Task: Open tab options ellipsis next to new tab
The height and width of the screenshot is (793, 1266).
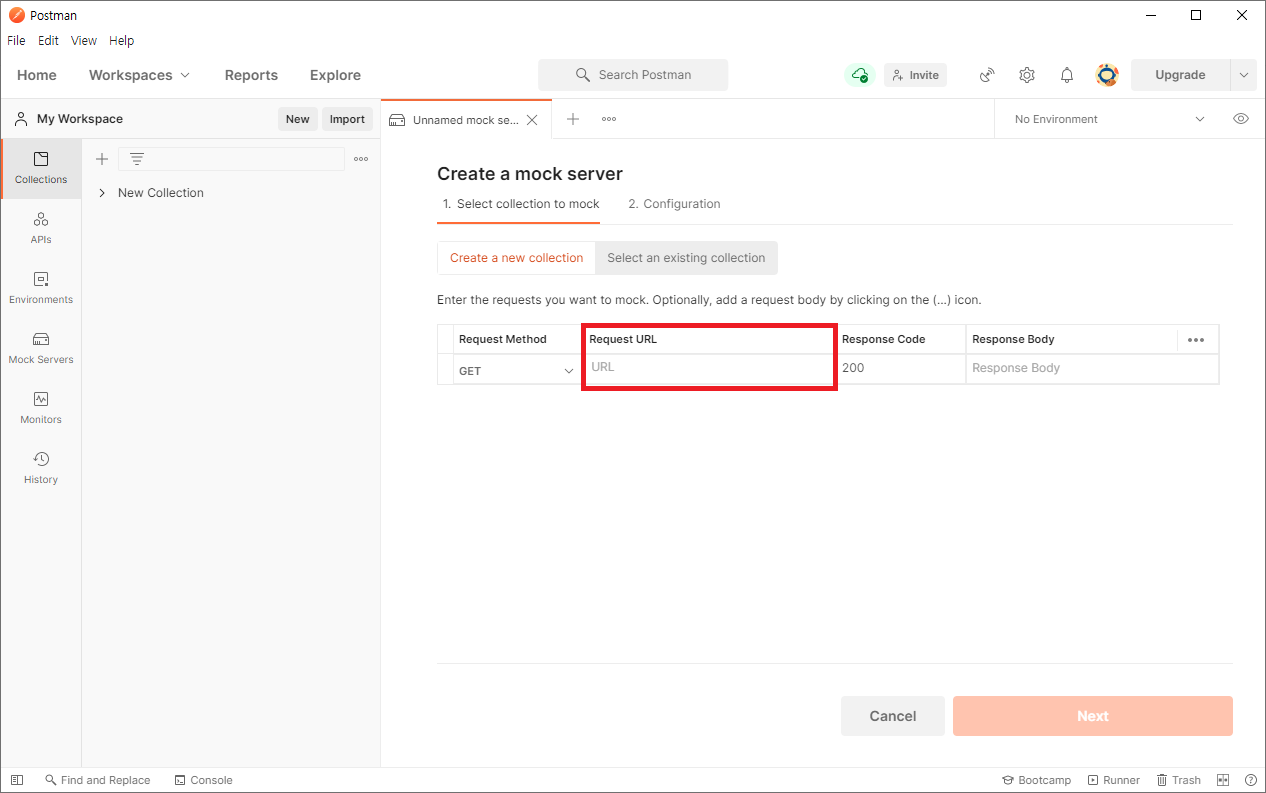Action: coord(609,119)
